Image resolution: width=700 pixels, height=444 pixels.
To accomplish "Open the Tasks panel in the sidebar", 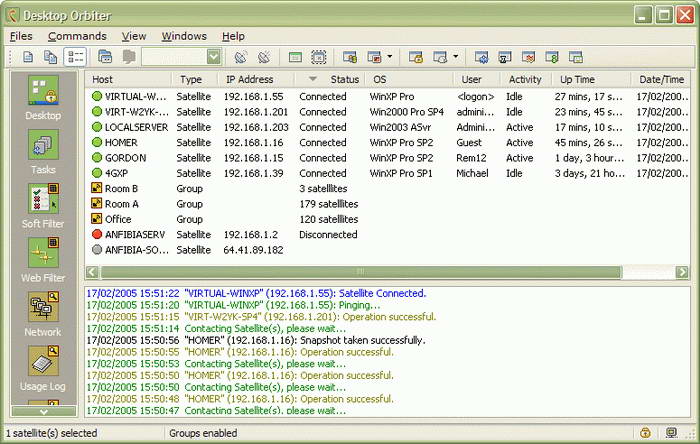I will pyautogui.click(x=43, y=152).
